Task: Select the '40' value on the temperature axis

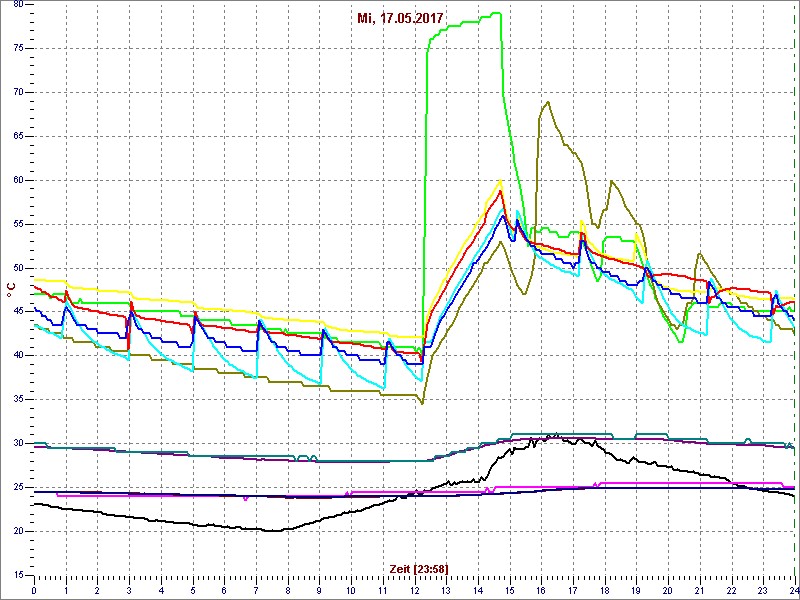Action: (17, 356)
